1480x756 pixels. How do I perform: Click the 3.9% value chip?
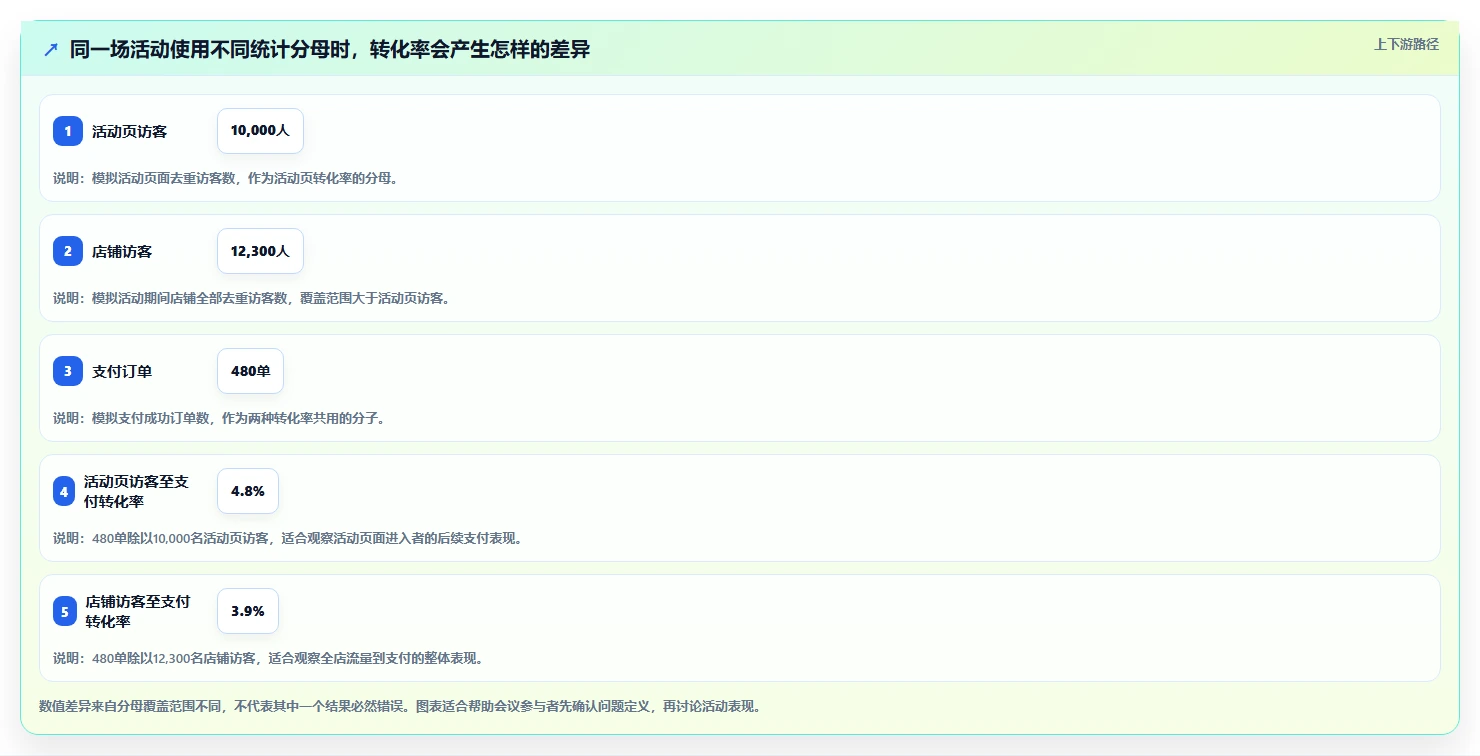pyautogui.click(x=248, y=611)
